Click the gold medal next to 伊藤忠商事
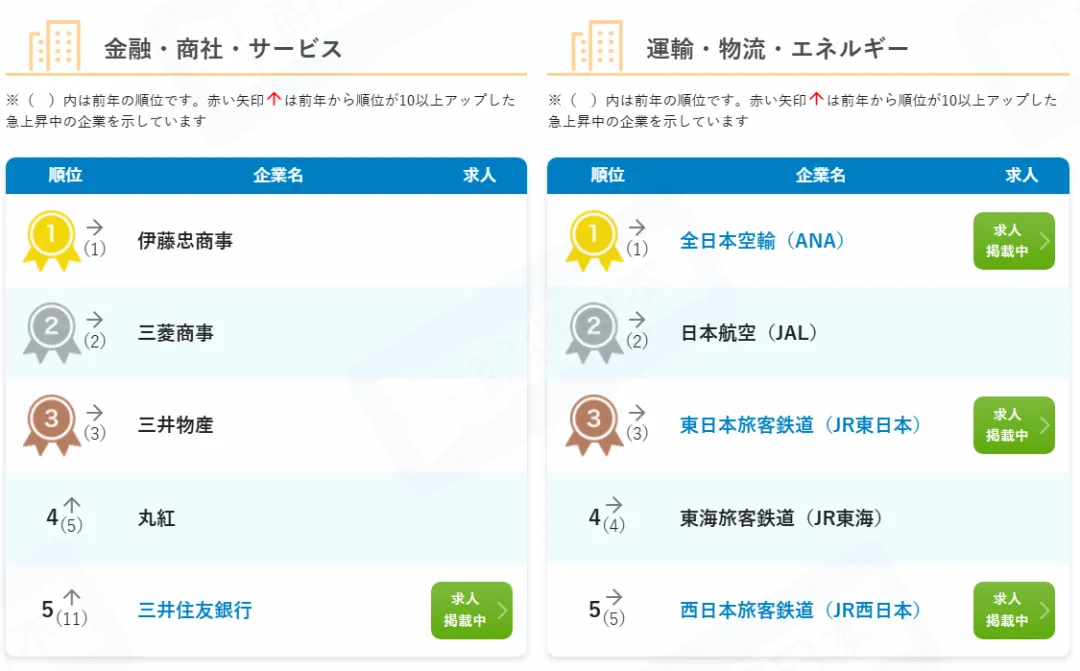The image size is (1080, 671). click(52, 240)
